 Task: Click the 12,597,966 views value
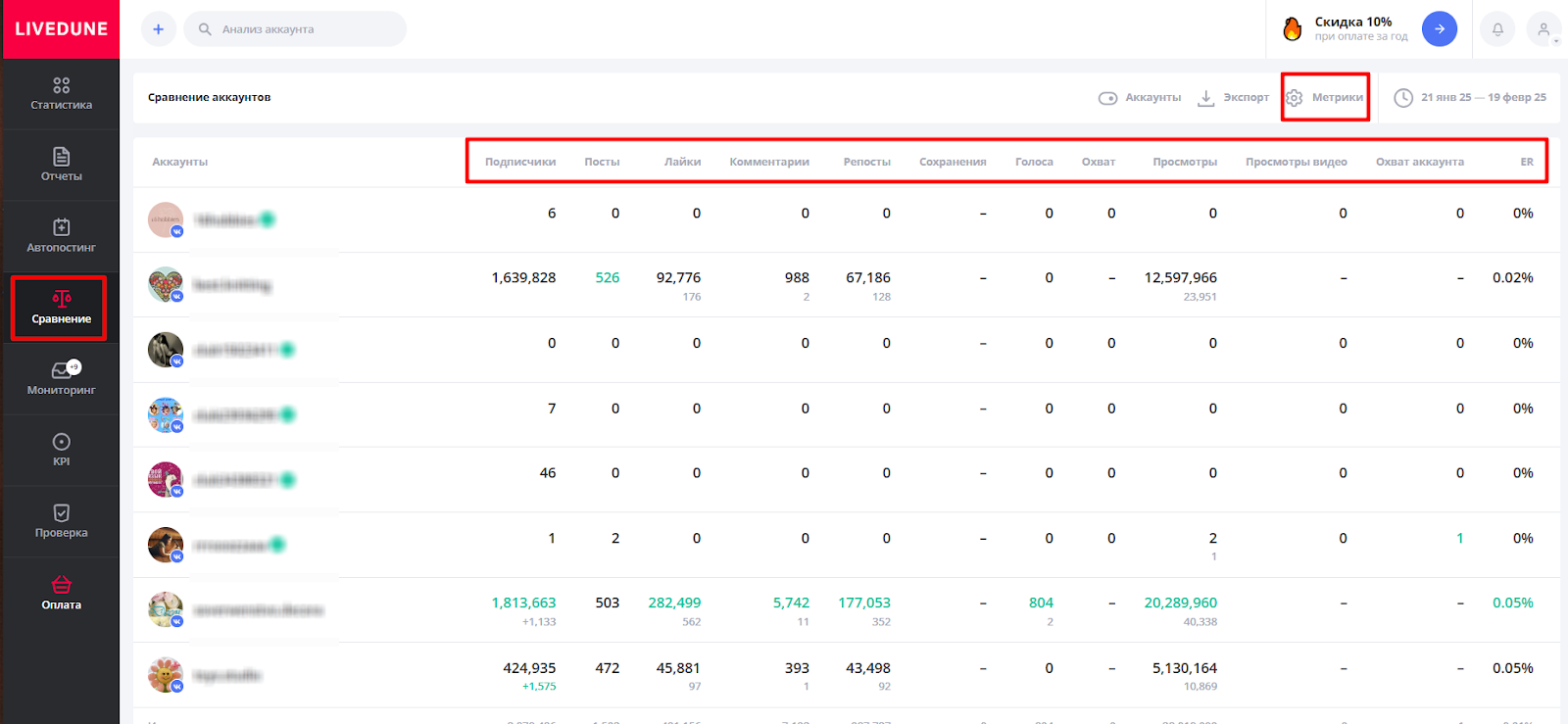1181,278
